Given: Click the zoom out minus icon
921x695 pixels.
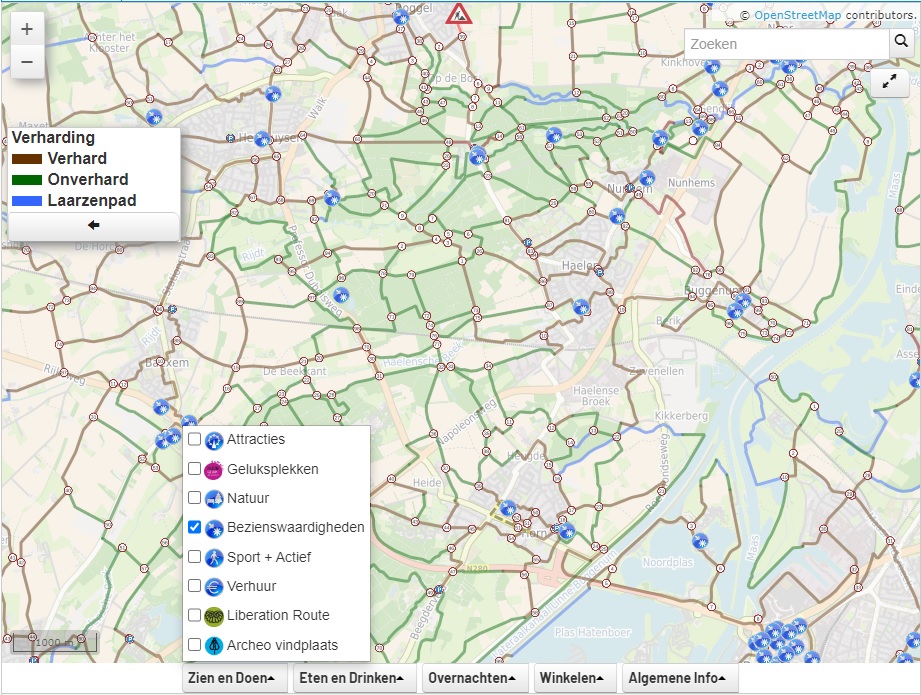Looking at the screenshot, I should tap(26, 62).
